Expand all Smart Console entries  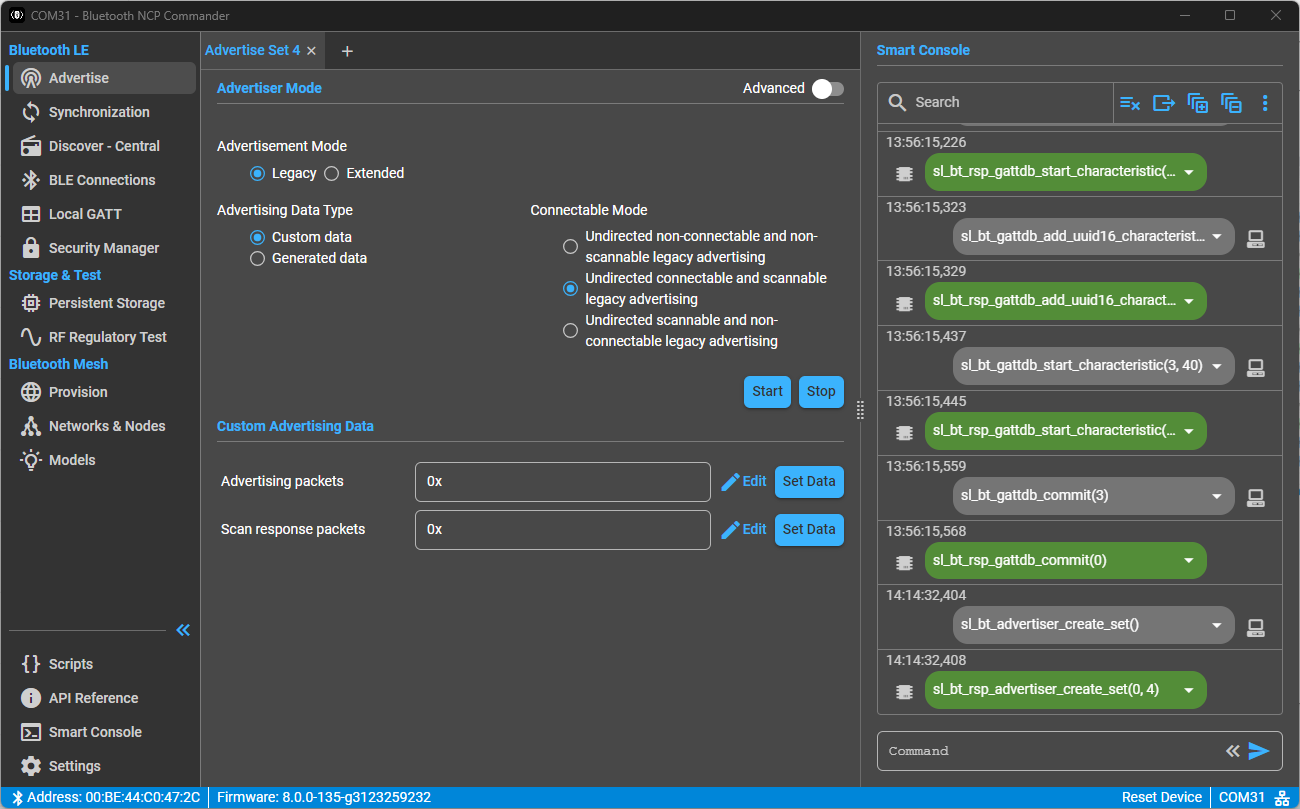pos(1198,103)
